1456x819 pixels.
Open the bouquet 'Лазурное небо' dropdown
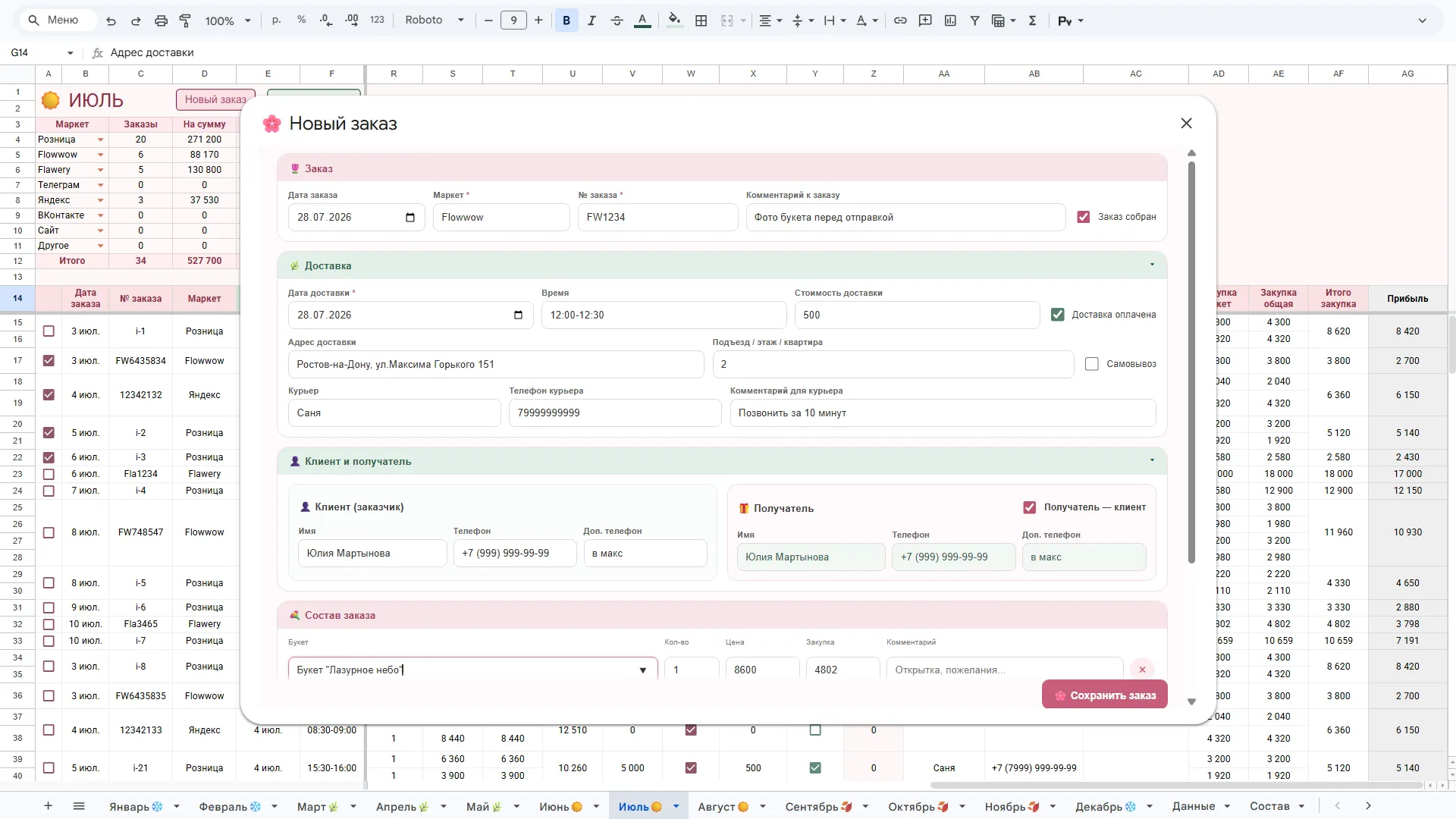pyautogui.click(x=642, y=670)
